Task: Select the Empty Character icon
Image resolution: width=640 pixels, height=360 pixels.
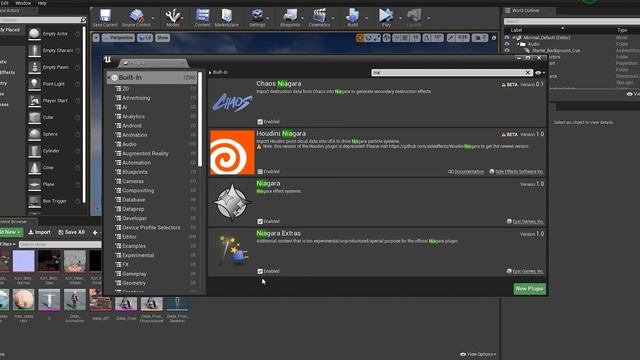Action: (34, 50)
